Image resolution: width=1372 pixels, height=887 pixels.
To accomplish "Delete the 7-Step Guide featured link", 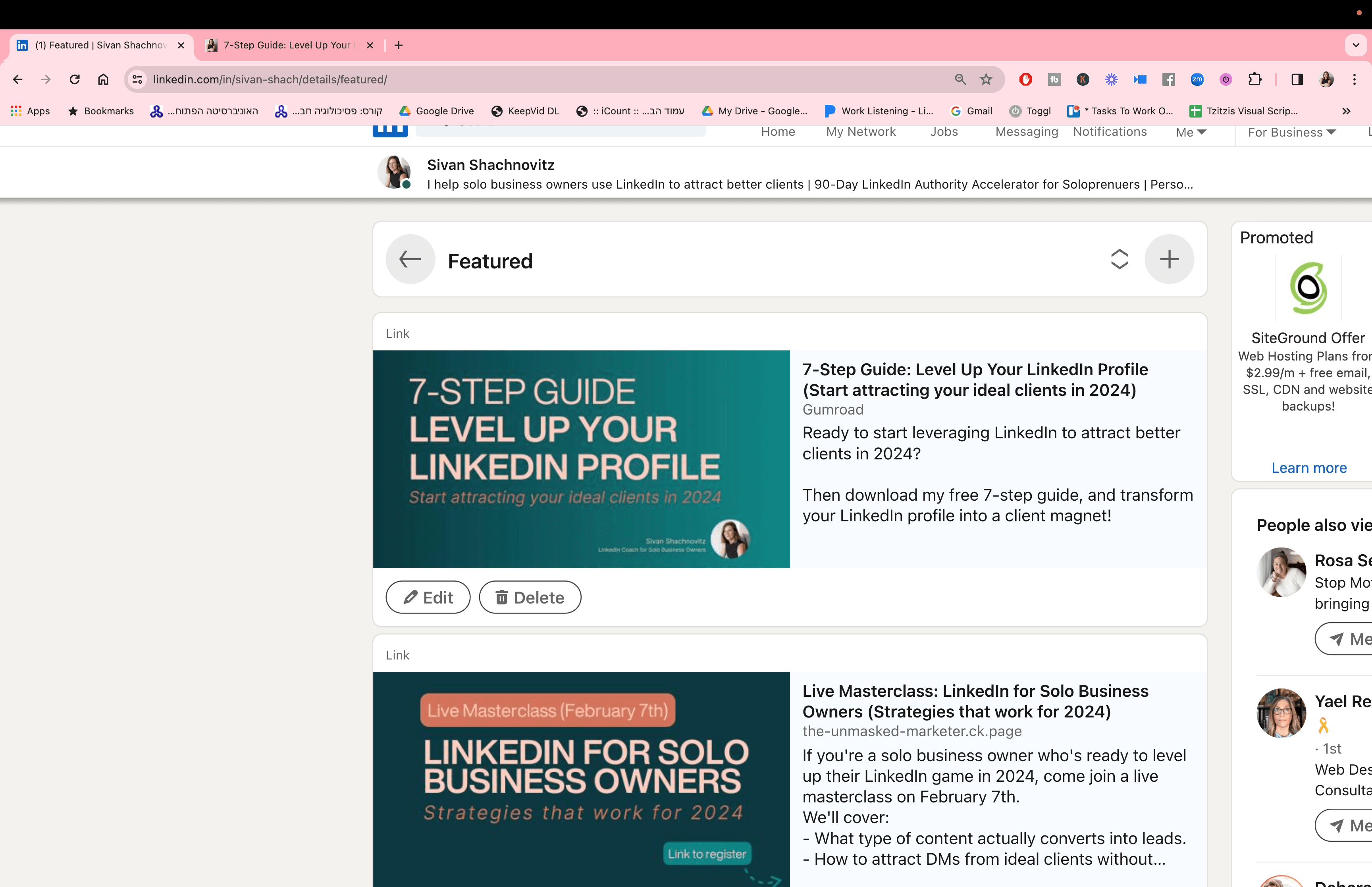I will click(530, 597).
